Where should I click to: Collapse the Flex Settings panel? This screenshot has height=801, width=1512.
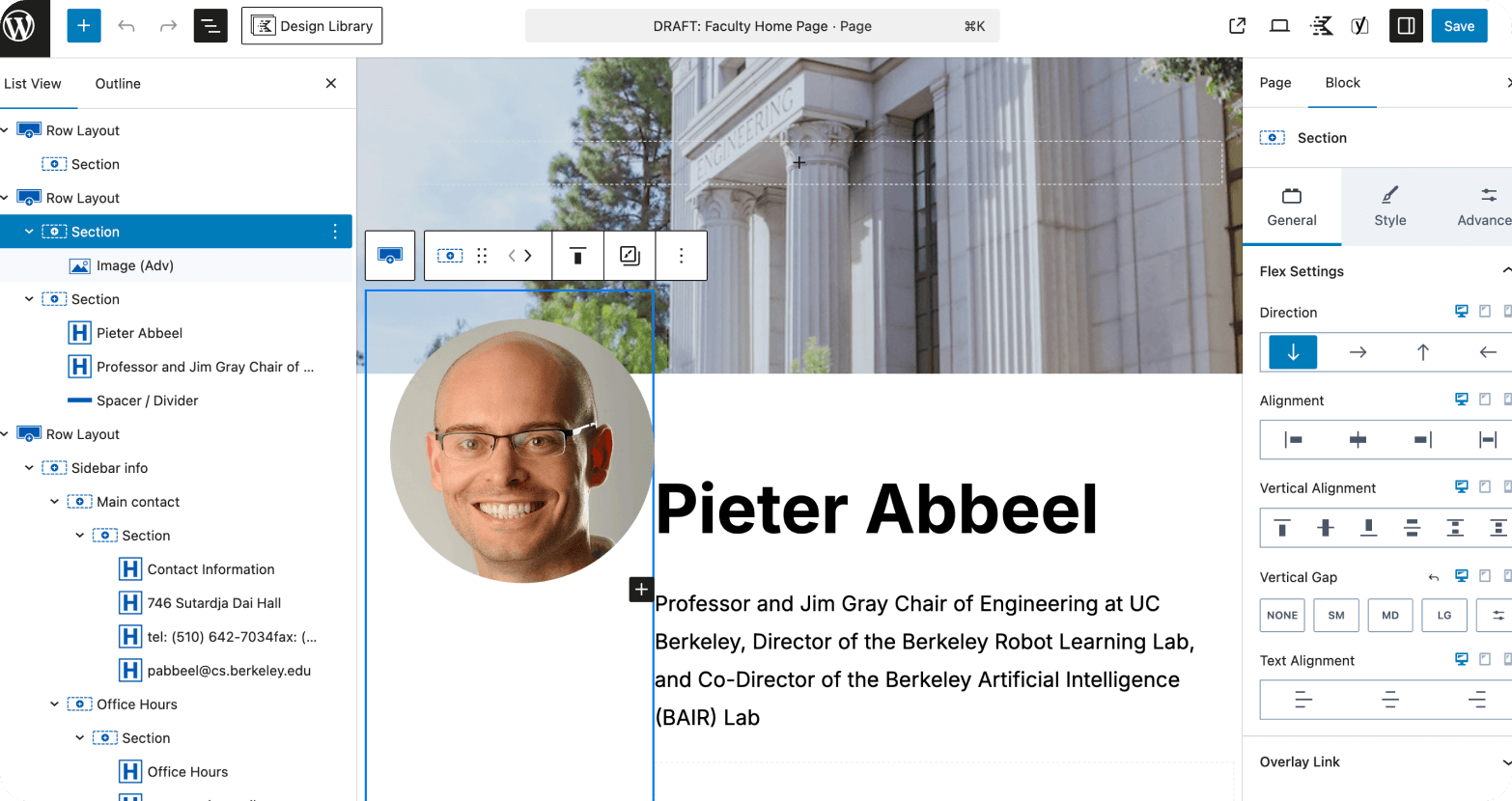[x=1505, y=271]
